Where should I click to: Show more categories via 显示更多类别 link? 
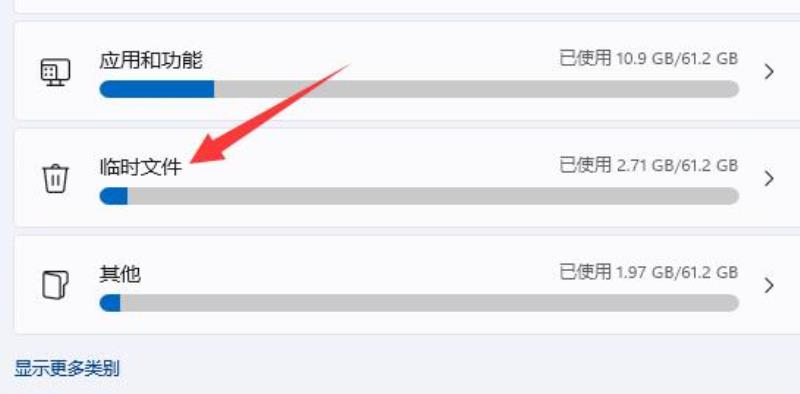67,368
